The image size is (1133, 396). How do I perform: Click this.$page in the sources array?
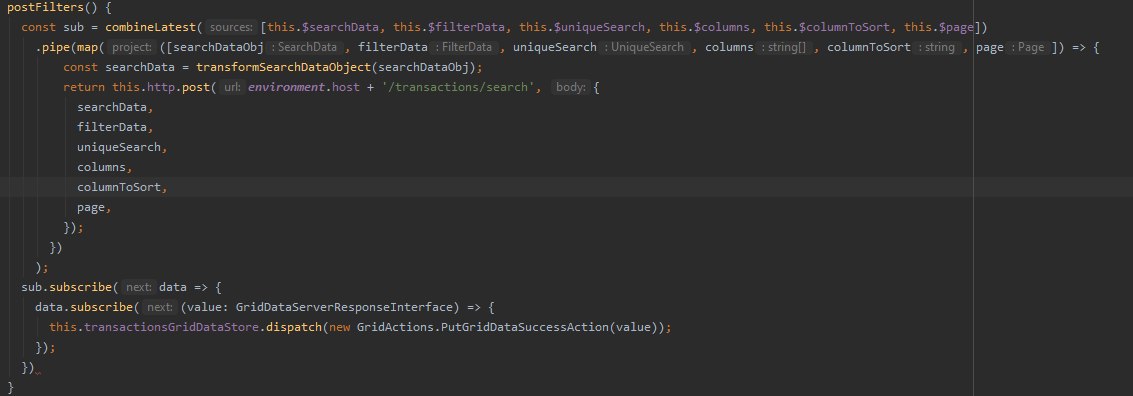[939, 27]
